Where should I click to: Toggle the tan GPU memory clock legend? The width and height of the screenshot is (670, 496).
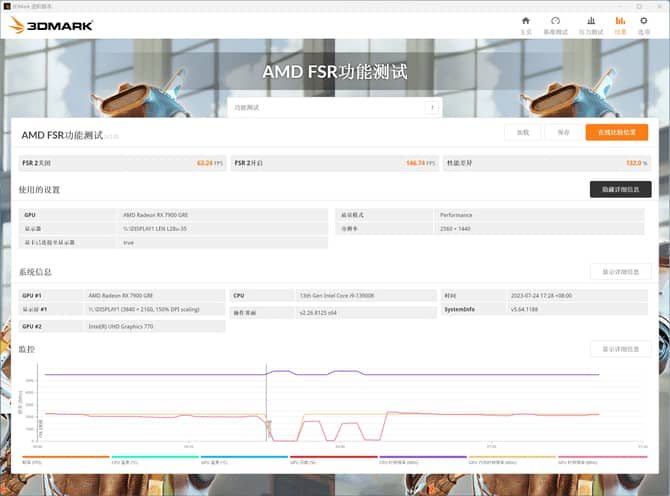512,460
